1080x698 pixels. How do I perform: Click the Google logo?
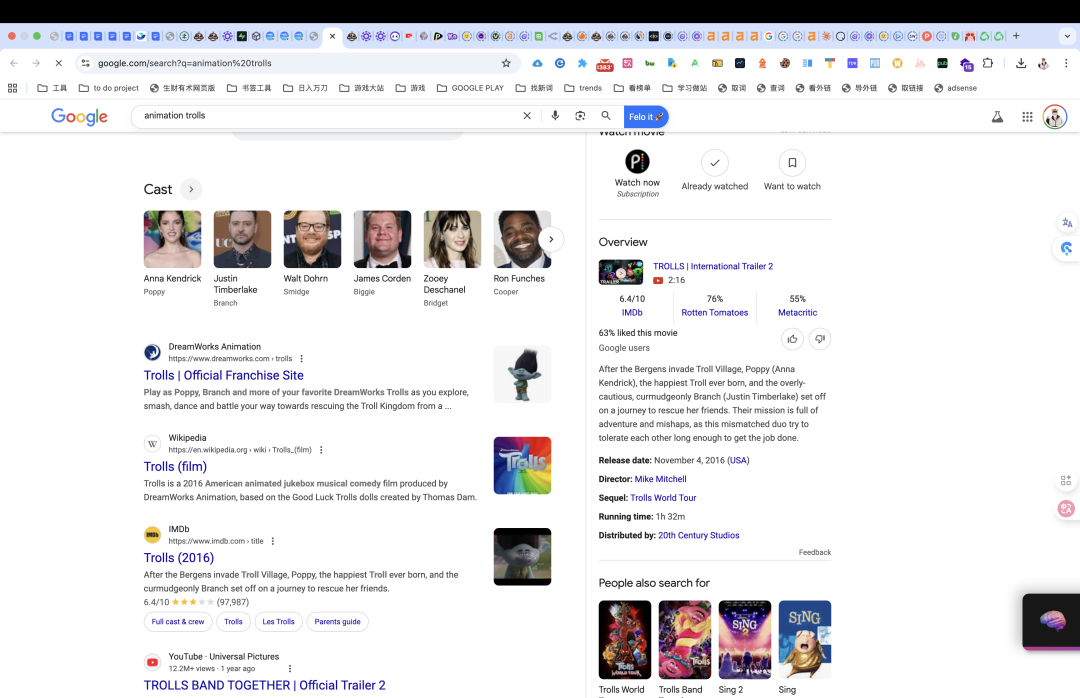tap(79, 116)
